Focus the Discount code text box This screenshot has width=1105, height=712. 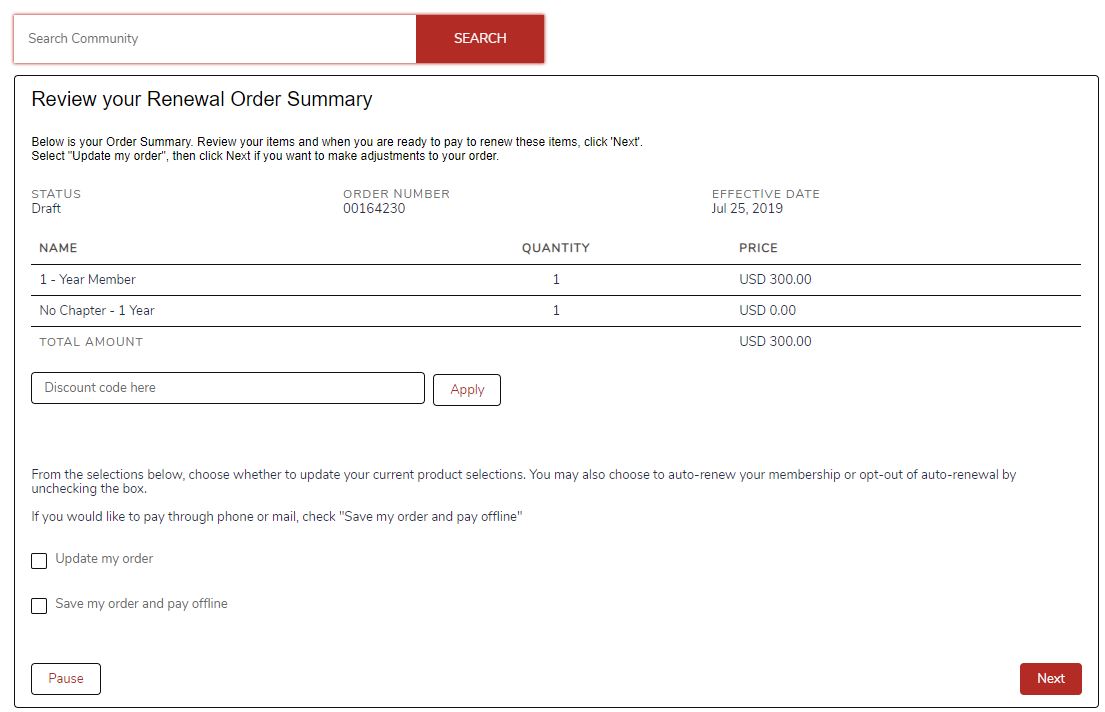(228, 388)
